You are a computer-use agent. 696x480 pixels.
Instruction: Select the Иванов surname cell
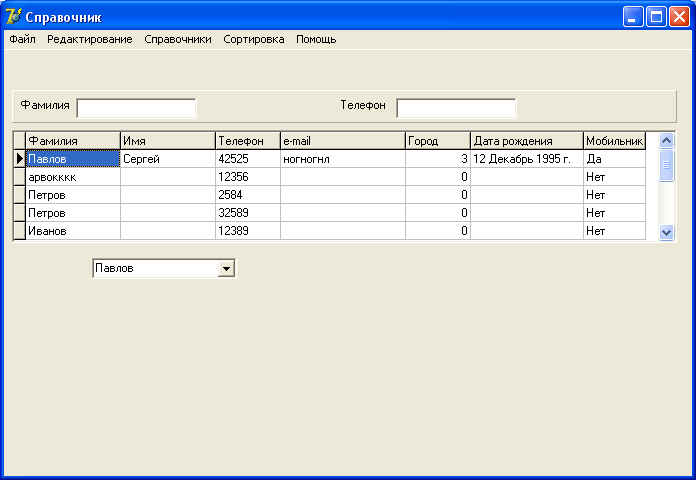click(x=73, y=231)
